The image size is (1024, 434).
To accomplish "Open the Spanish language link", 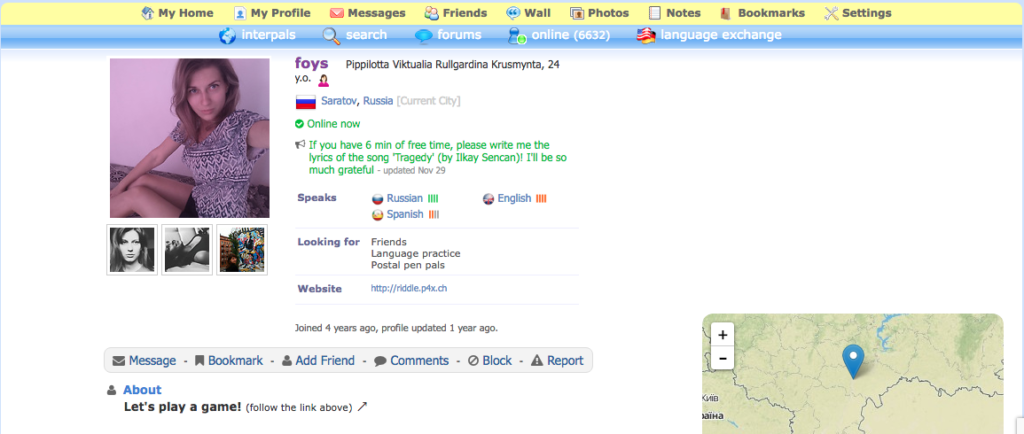I will coord(405,215).
